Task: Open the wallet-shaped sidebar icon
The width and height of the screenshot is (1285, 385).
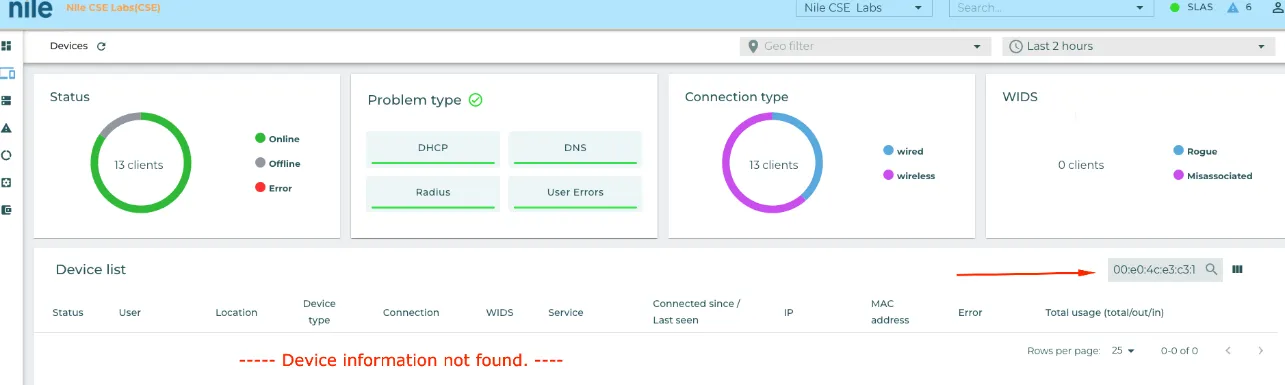Action: pyautogui.click(x=6, y=210)
